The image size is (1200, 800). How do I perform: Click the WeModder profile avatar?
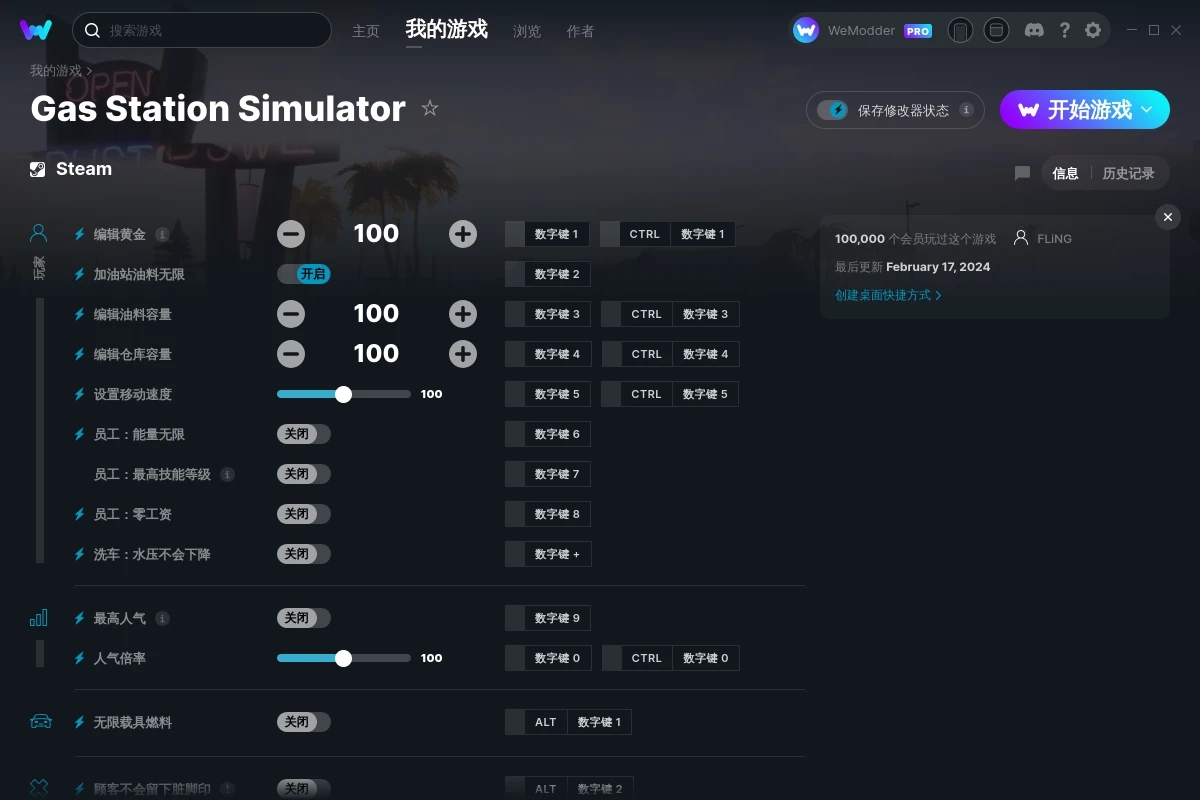[806, 30]
